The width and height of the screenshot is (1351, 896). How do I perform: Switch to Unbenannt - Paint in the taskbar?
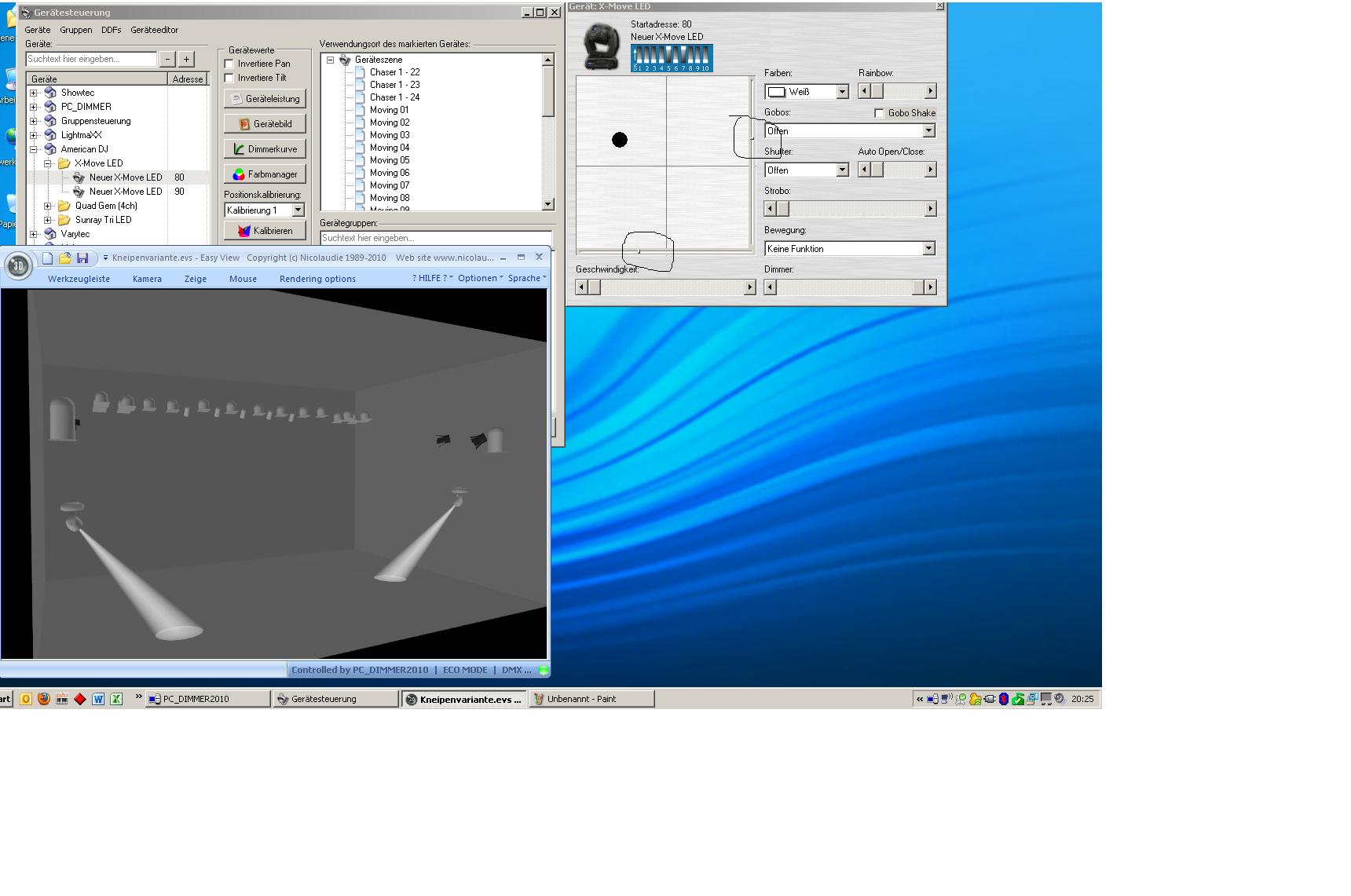[x=592, y=699]
